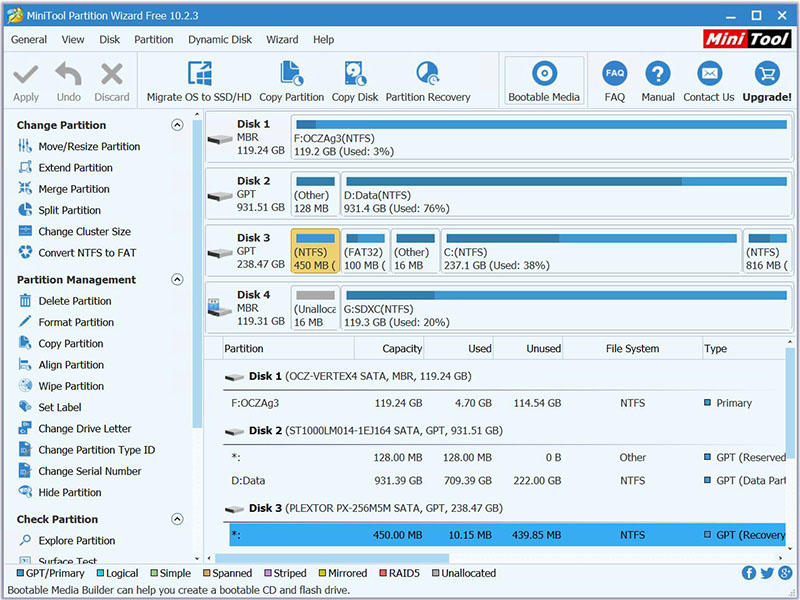Image resolution: width=800 pixels, height=600 pixels.
Task: Launch the Copy Disk tool
Action: click(x=355, y=75)
